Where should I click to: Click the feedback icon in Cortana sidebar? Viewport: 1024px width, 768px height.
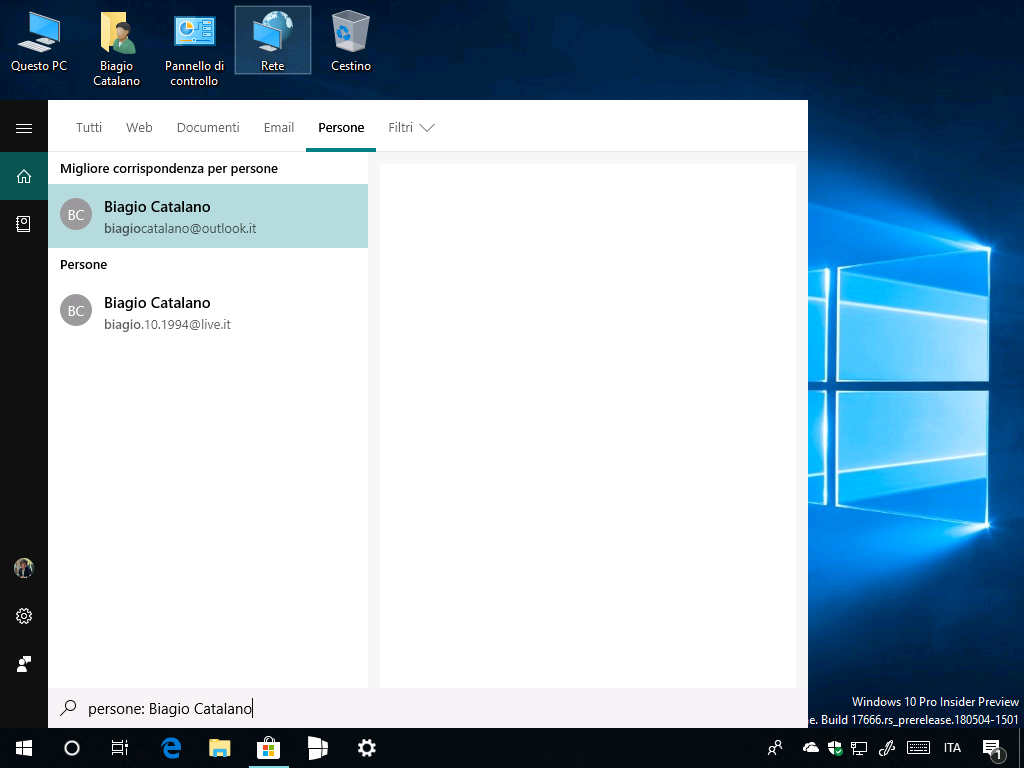pyautogui.click(x=24, y=664)
